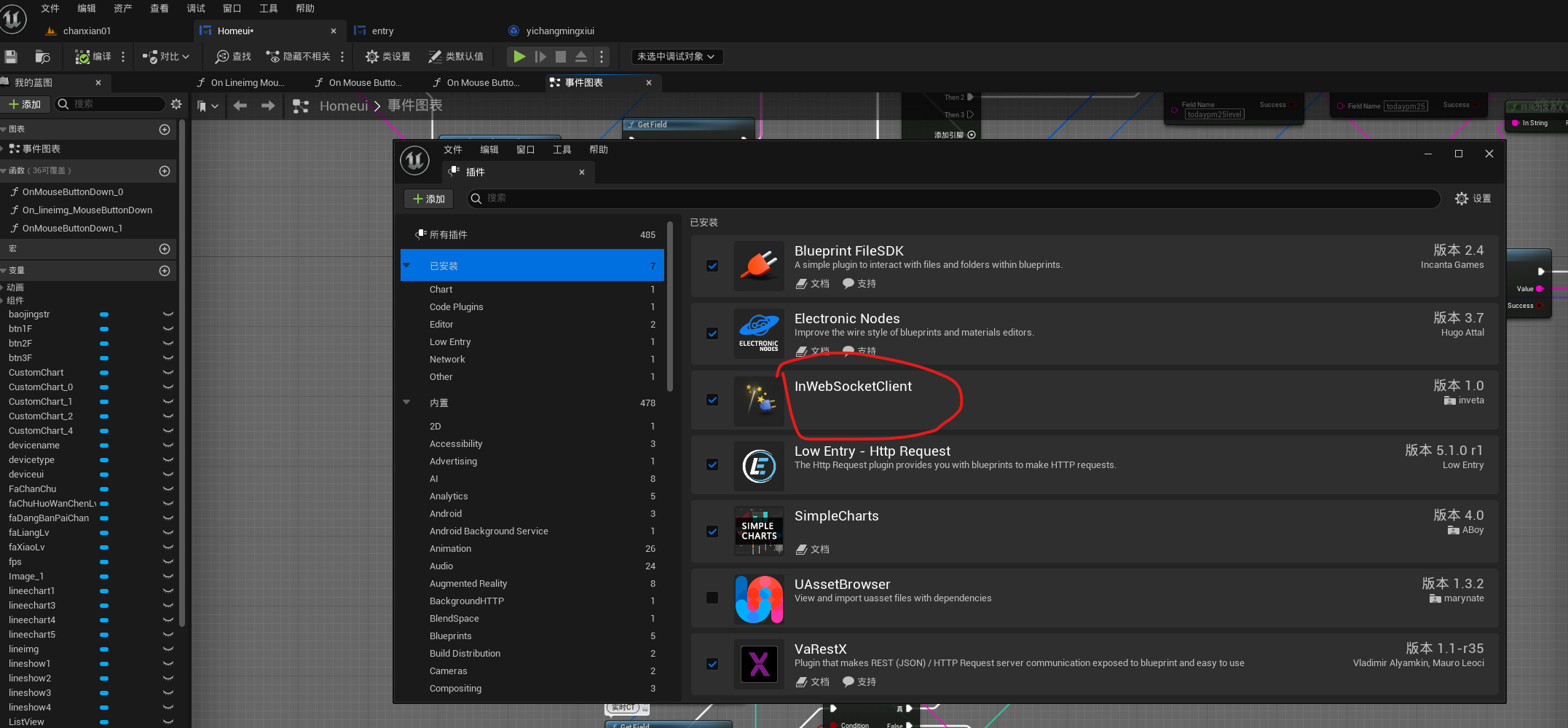Add a new variable with plus icon
This screenshot has width=1568, height=728.
(x=165, y=271)
